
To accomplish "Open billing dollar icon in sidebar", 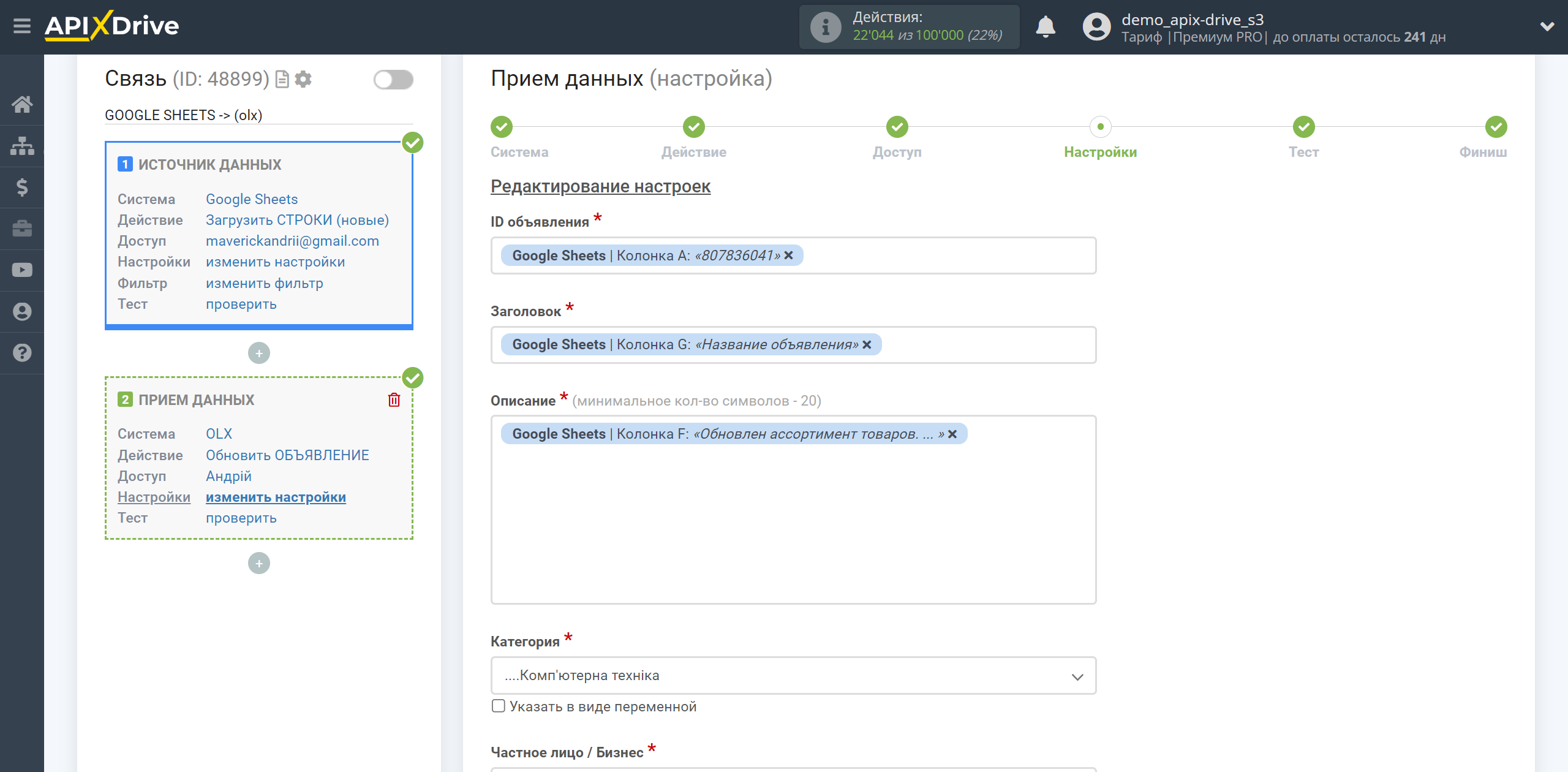I will click(22, 187).
